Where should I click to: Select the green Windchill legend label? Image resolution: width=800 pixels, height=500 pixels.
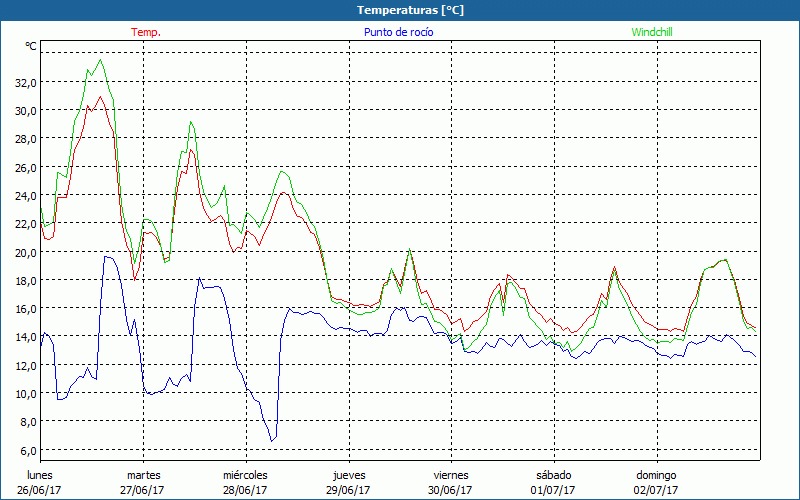coord(651,32)
